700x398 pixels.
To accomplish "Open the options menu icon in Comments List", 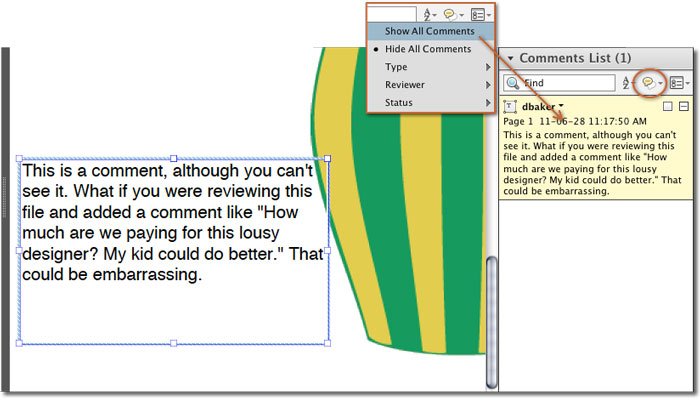I will [679, 83].
